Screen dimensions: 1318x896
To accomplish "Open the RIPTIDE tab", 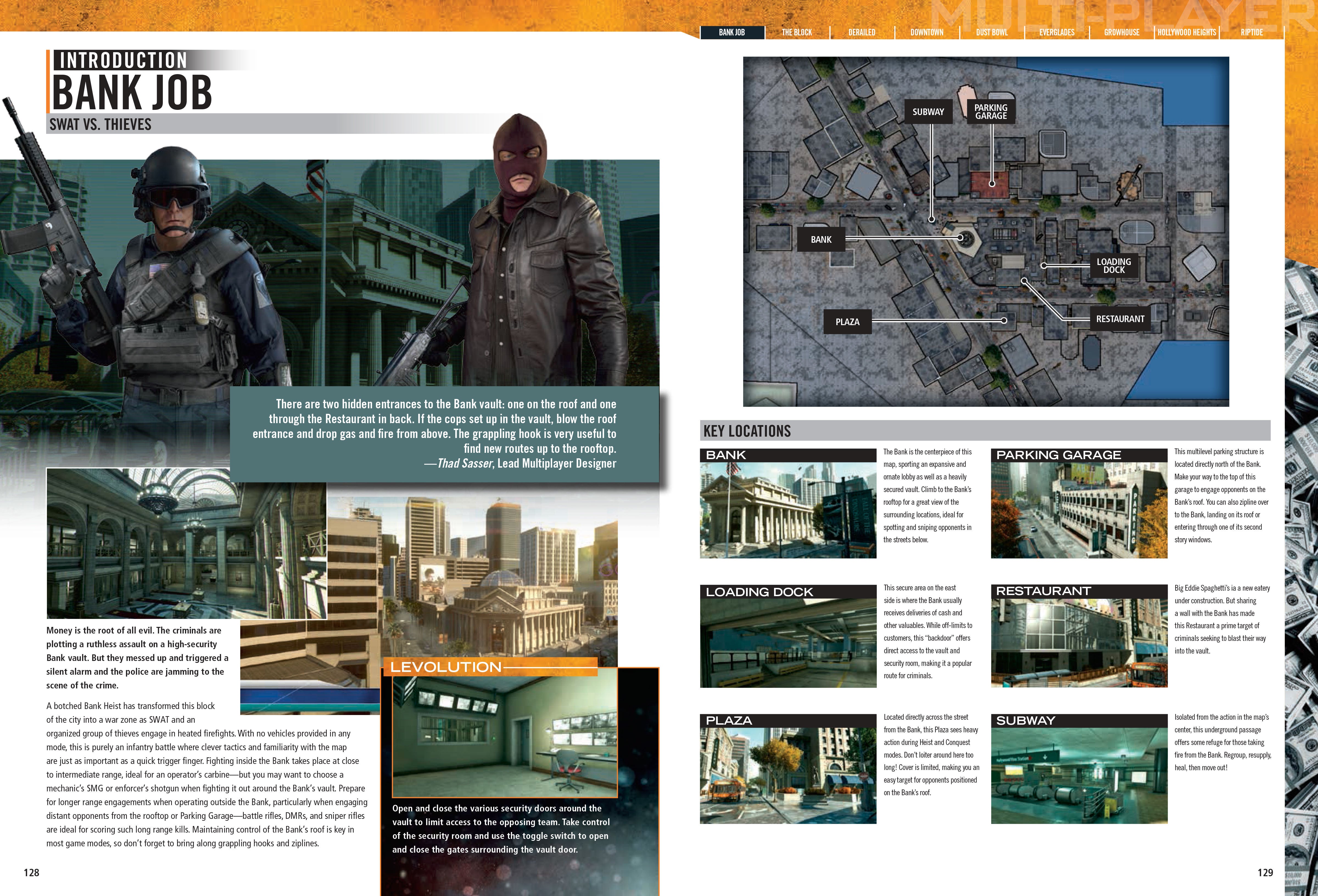I will coord(1252,32).
